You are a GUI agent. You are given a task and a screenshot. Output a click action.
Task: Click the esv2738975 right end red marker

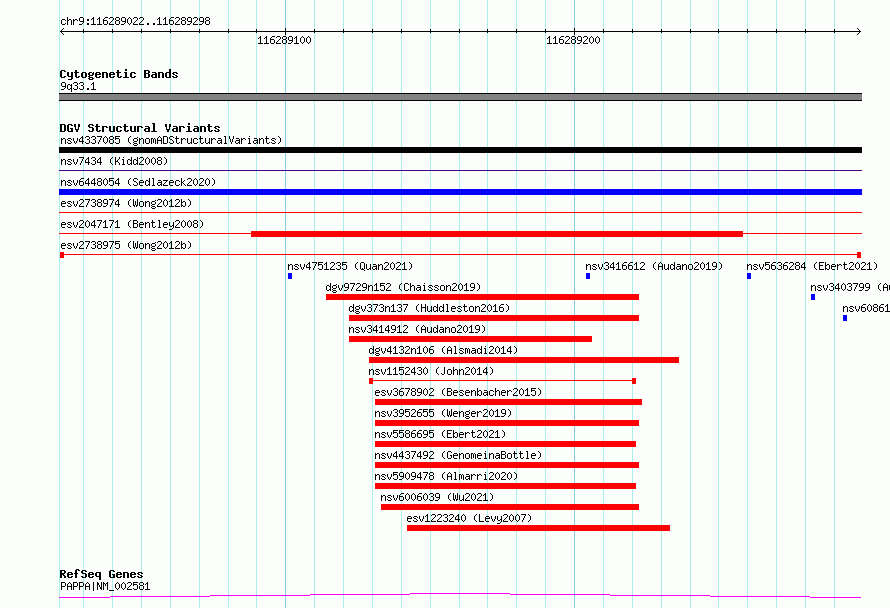[x=859, y=255]
